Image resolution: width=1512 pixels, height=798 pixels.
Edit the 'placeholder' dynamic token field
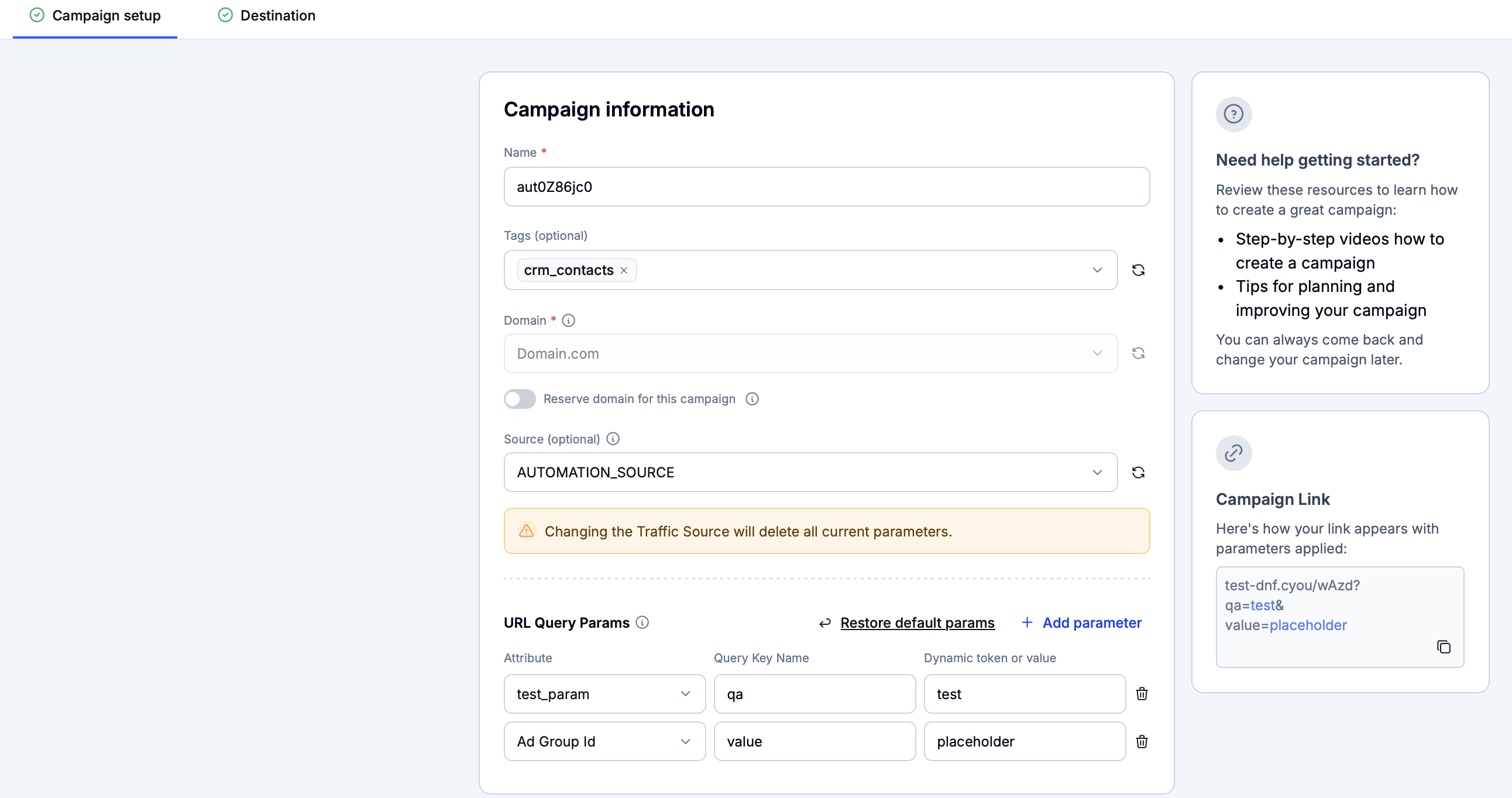(x=1025, y=742)
